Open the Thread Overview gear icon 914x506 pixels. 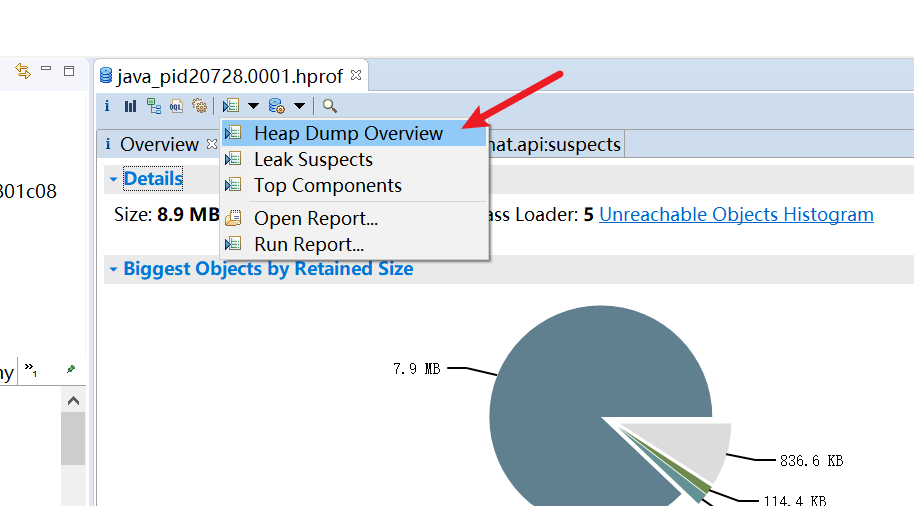(x=199, y=106)
